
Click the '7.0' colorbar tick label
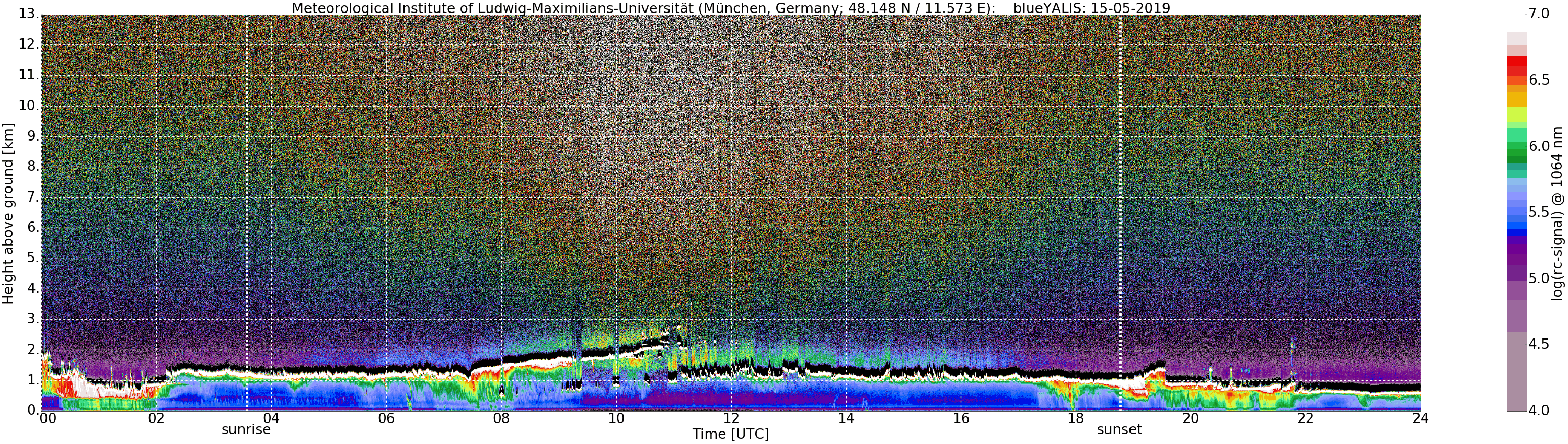click(x=1540, y=14)
